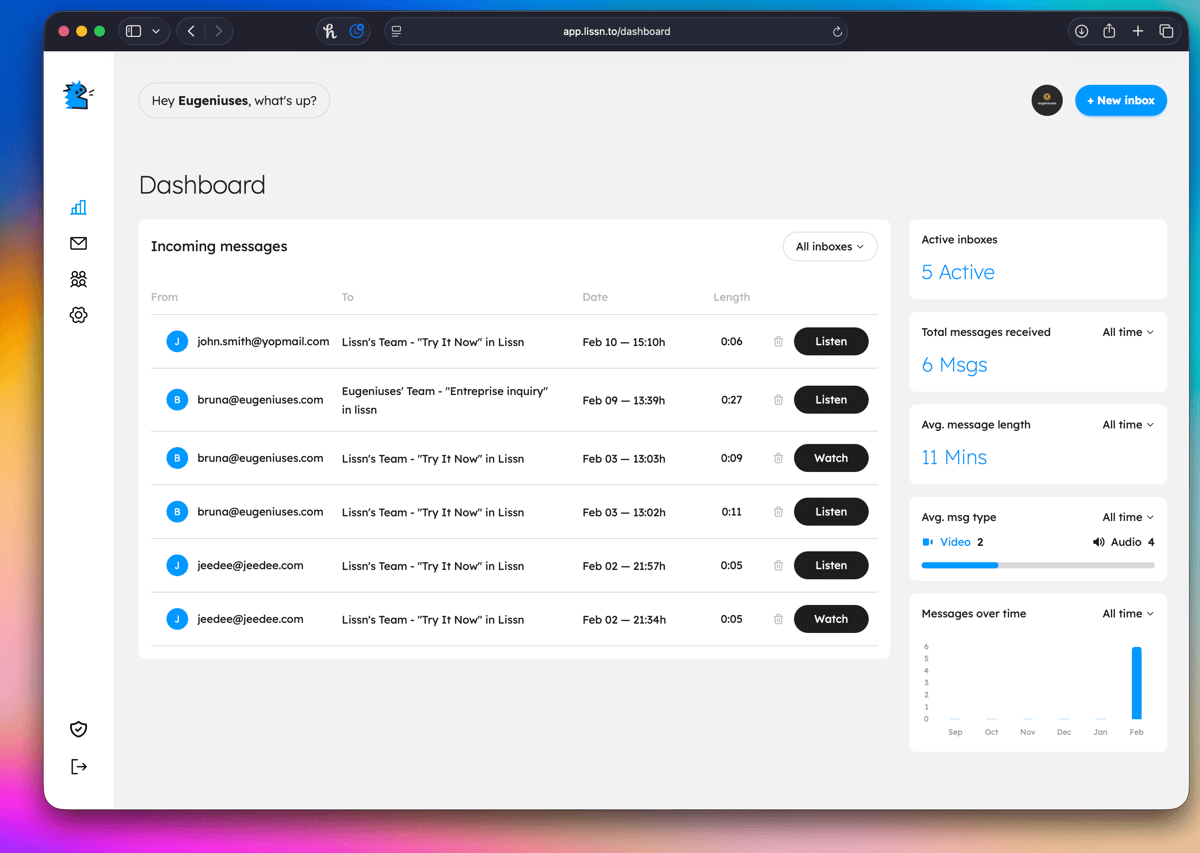
Task: Open the dashboard bar chart icon
Action: (x=79, y=207)
